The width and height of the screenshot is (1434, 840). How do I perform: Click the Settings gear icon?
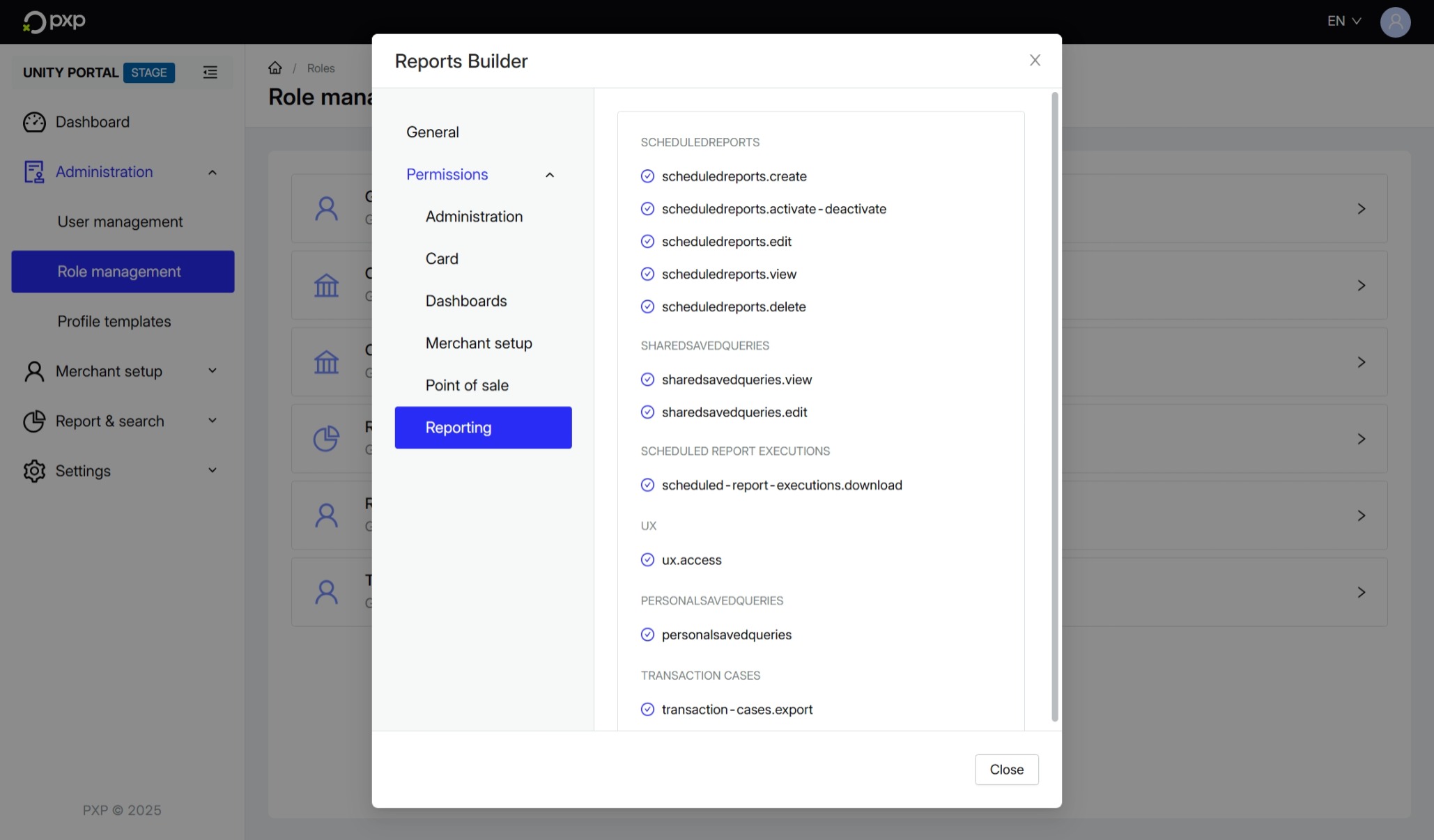[34, 471]
